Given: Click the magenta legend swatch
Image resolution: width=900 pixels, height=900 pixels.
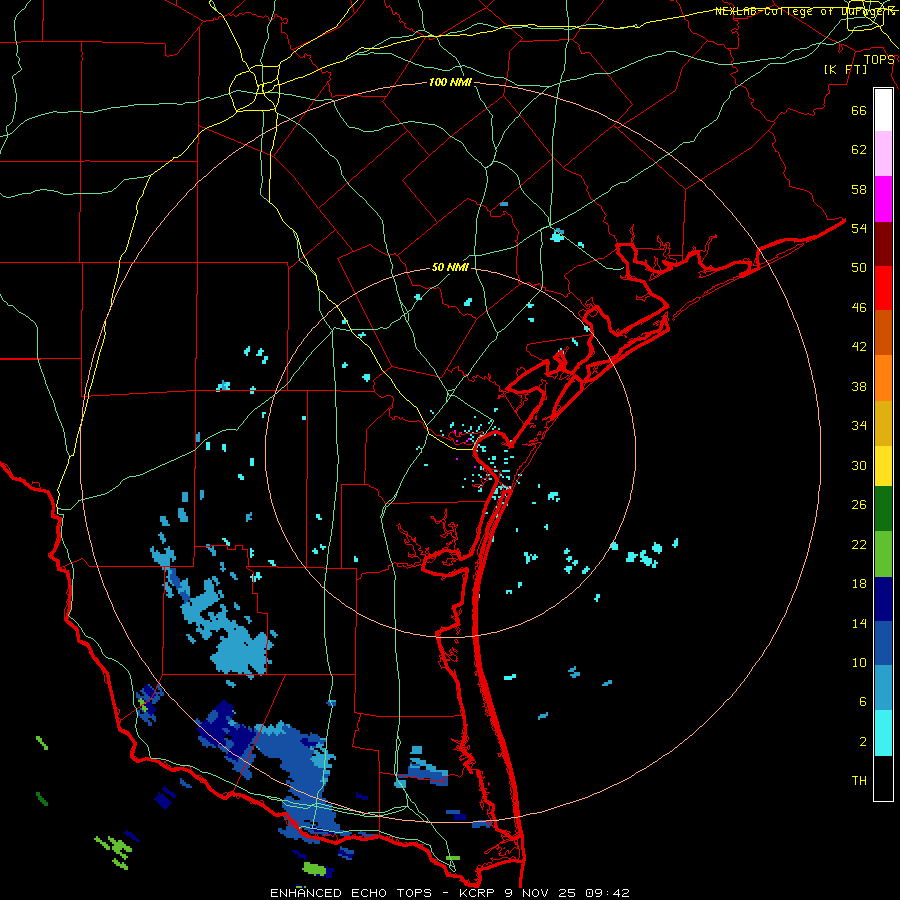Looking at the screenshot, I should 883,199.
